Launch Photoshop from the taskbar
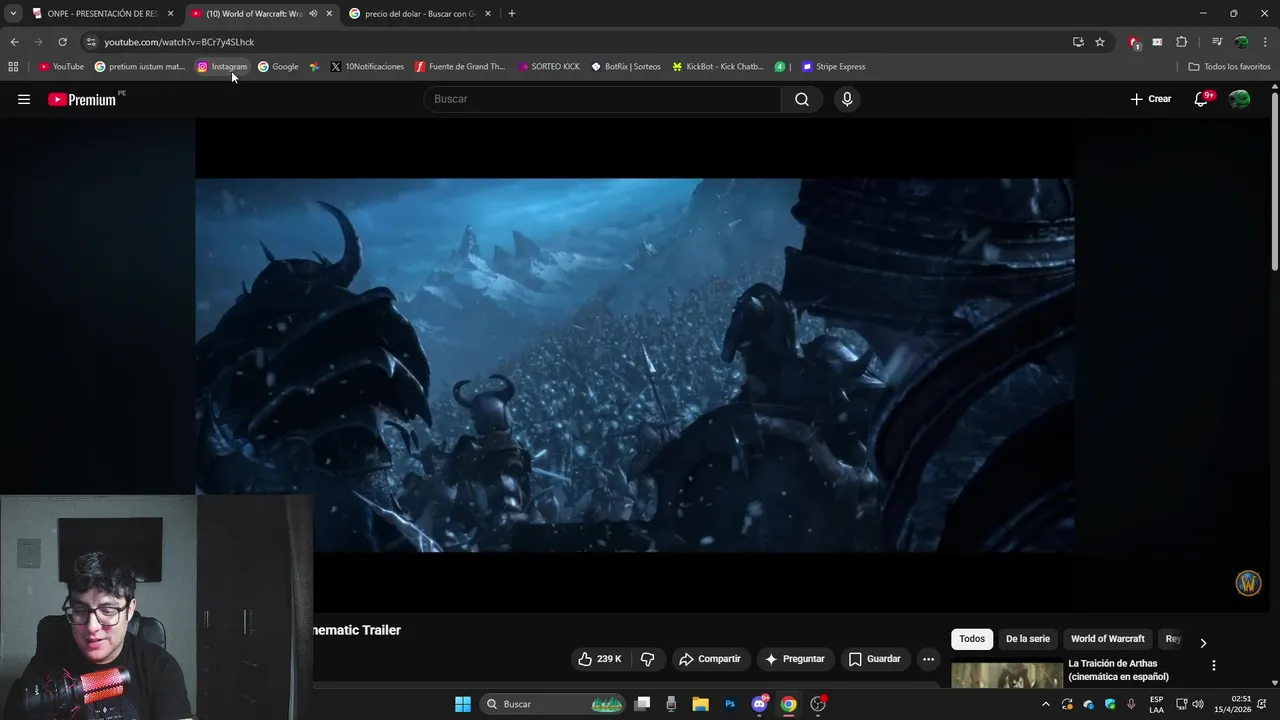Viewport: 1280px width, 720px height. coord(730,704)
